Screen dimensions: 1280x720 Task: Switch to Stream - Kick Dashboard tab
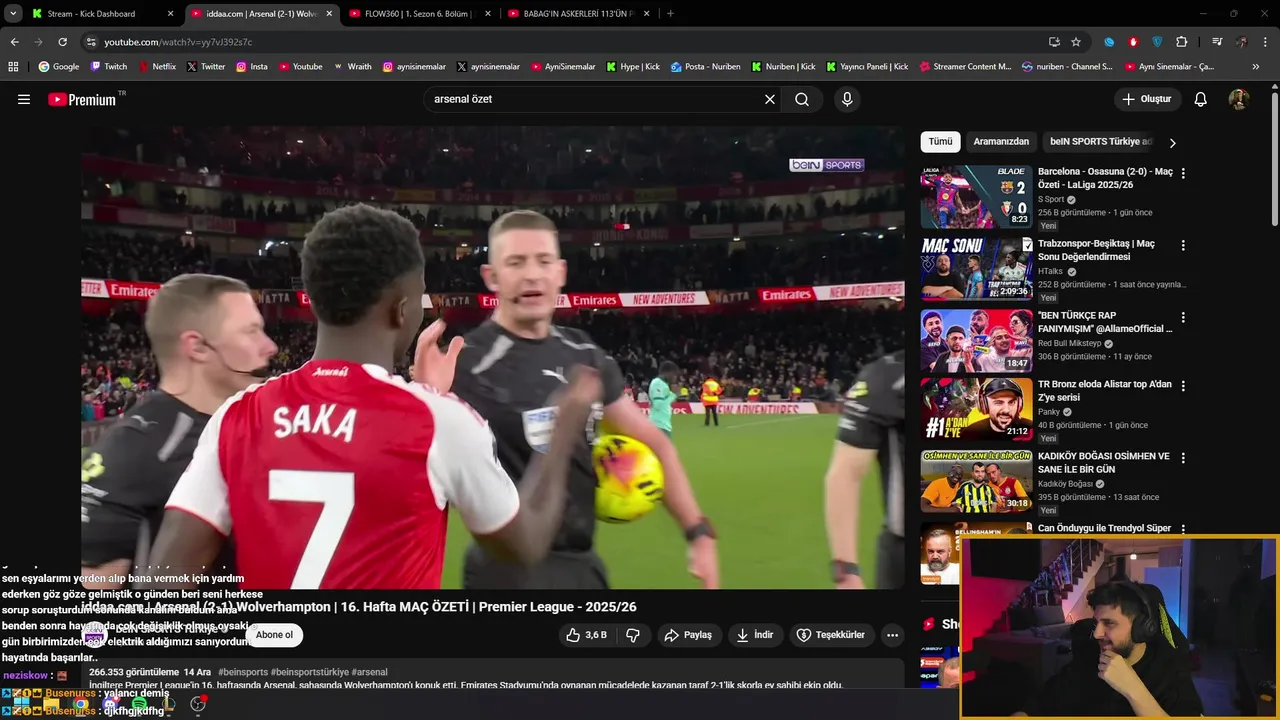(101, 14)
